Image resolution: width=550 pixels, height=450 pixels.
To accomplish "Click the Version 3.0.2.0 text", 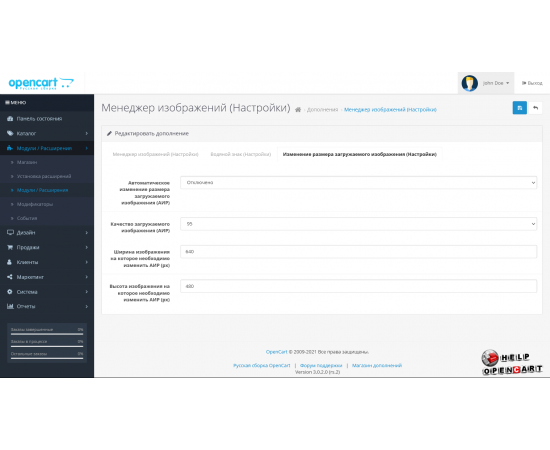I will pyautogui.click(x=317, y=372).
